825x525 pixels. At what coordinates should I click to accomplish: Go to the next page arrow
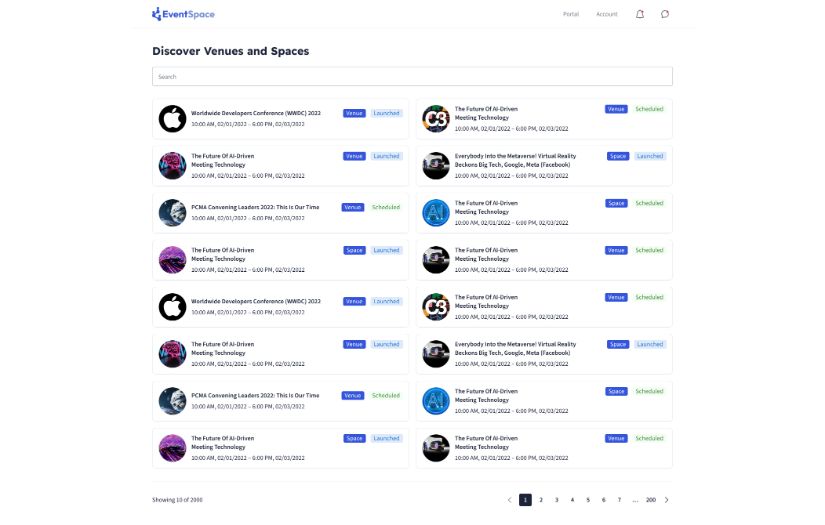pos(667,500)
